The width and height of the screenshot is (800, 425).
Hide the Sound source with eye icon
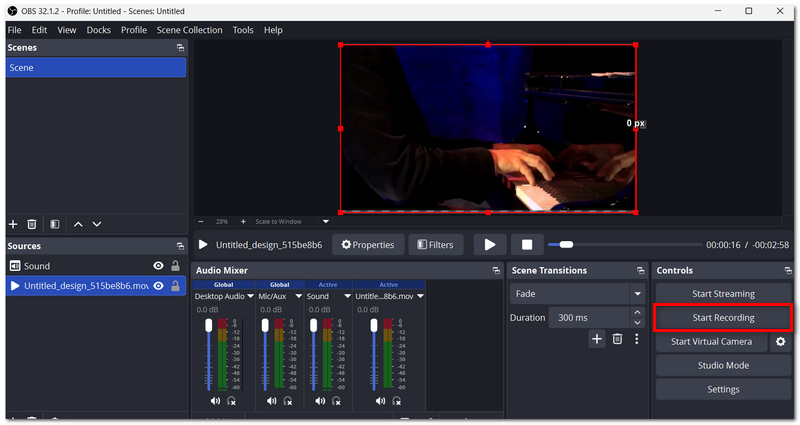click(x=159, y=266)
